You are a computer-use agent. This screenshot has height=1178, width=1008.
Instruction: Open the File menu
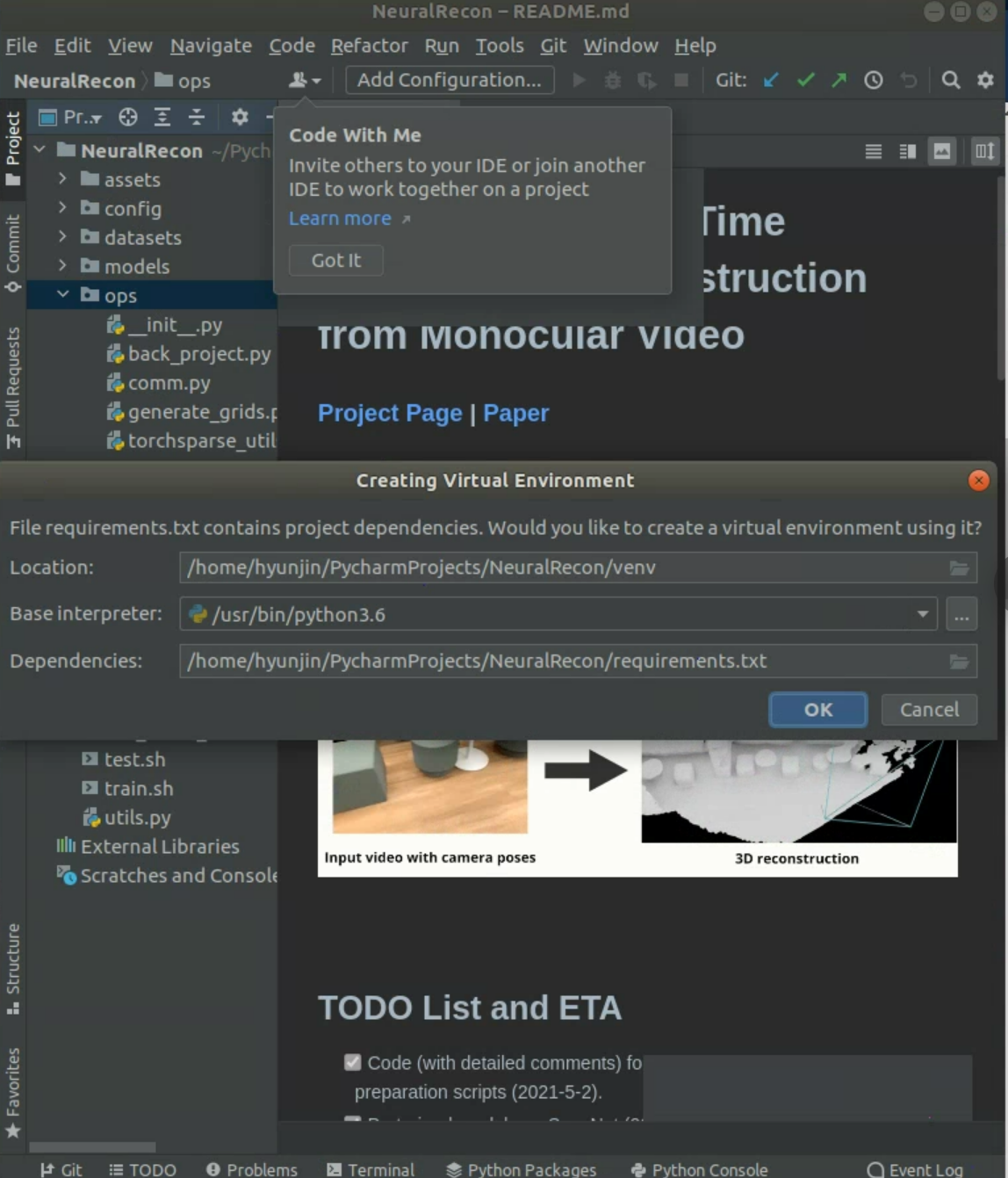(21, 45)
